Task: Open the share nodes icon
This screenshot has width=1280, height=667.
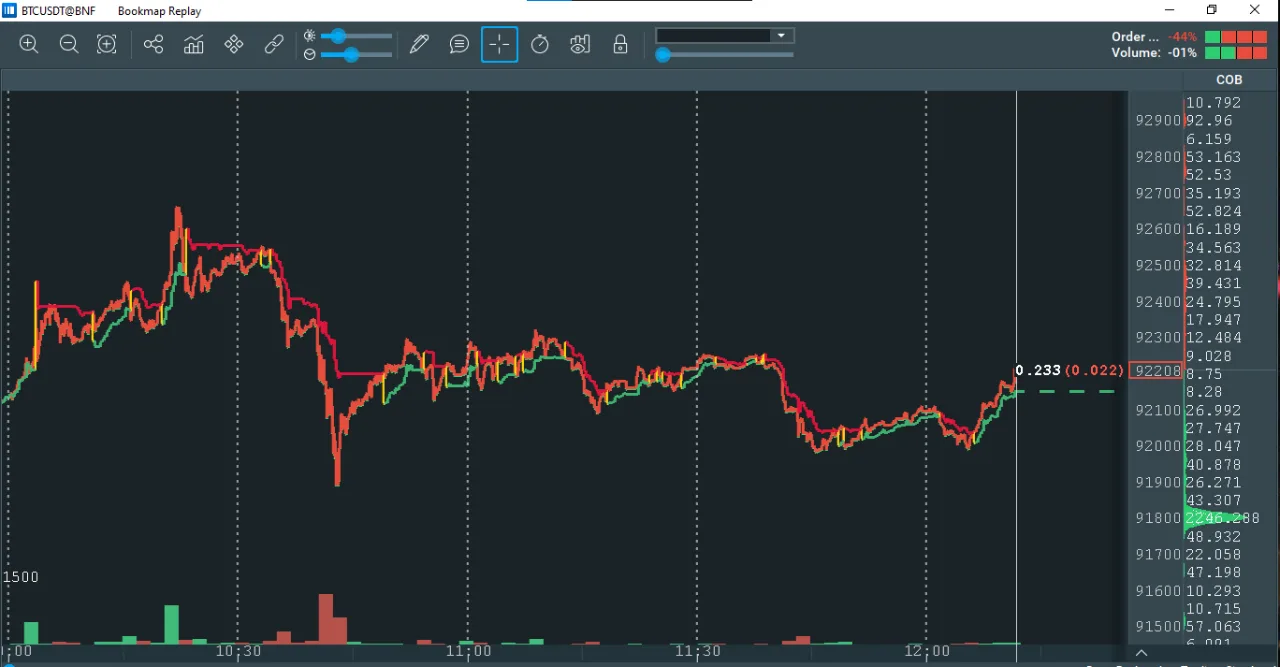Action: [x=153, y=44]
